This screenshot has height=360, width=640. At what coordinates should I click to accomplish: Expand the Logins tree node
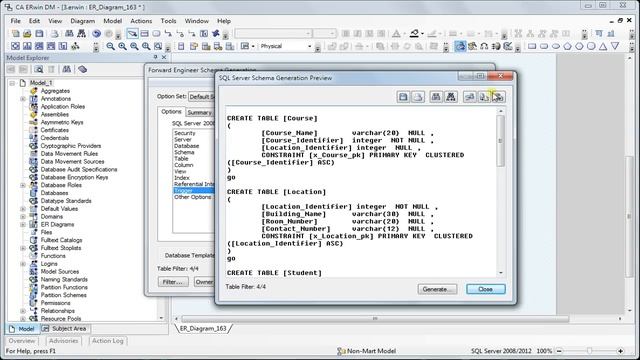(23, 264)
